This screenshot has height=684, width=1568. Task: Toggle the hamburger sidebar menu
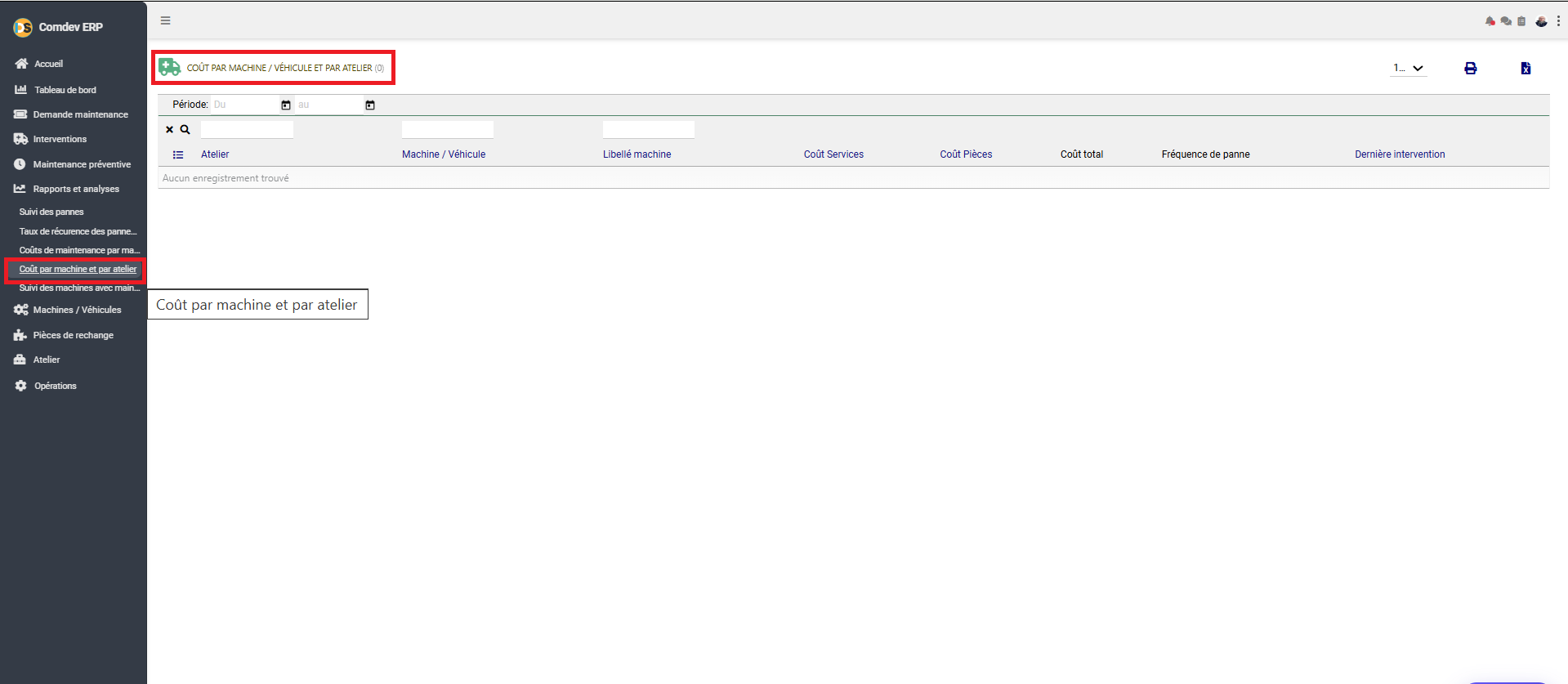(165, 20)
